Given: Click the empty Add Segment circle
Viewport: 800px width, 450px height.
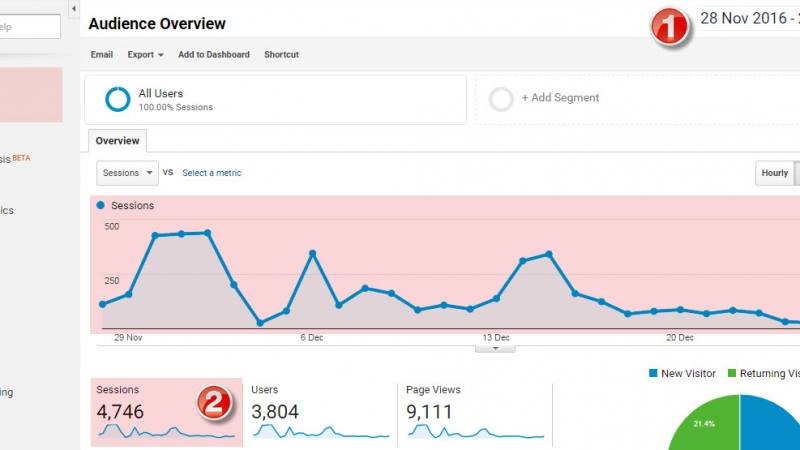Looking at the screenshot, I should point(501,99).
